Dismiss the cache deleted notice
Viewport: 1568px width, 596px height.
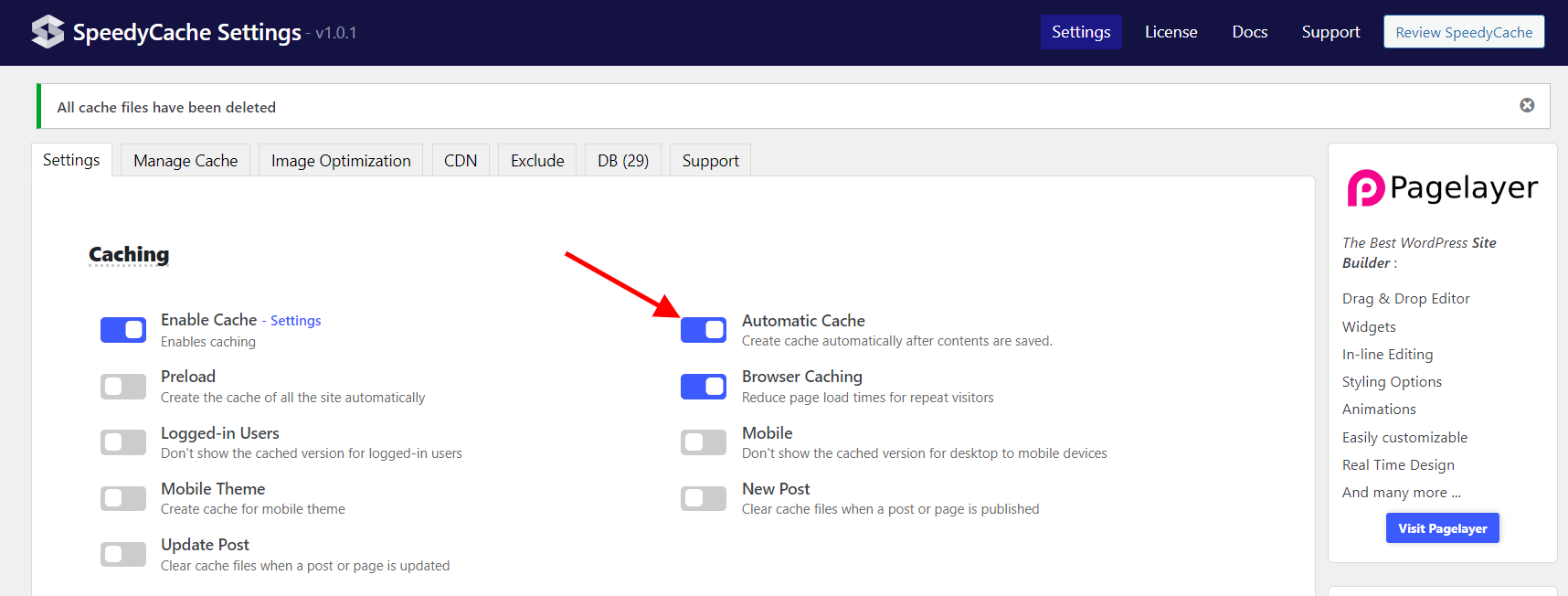1527,105
